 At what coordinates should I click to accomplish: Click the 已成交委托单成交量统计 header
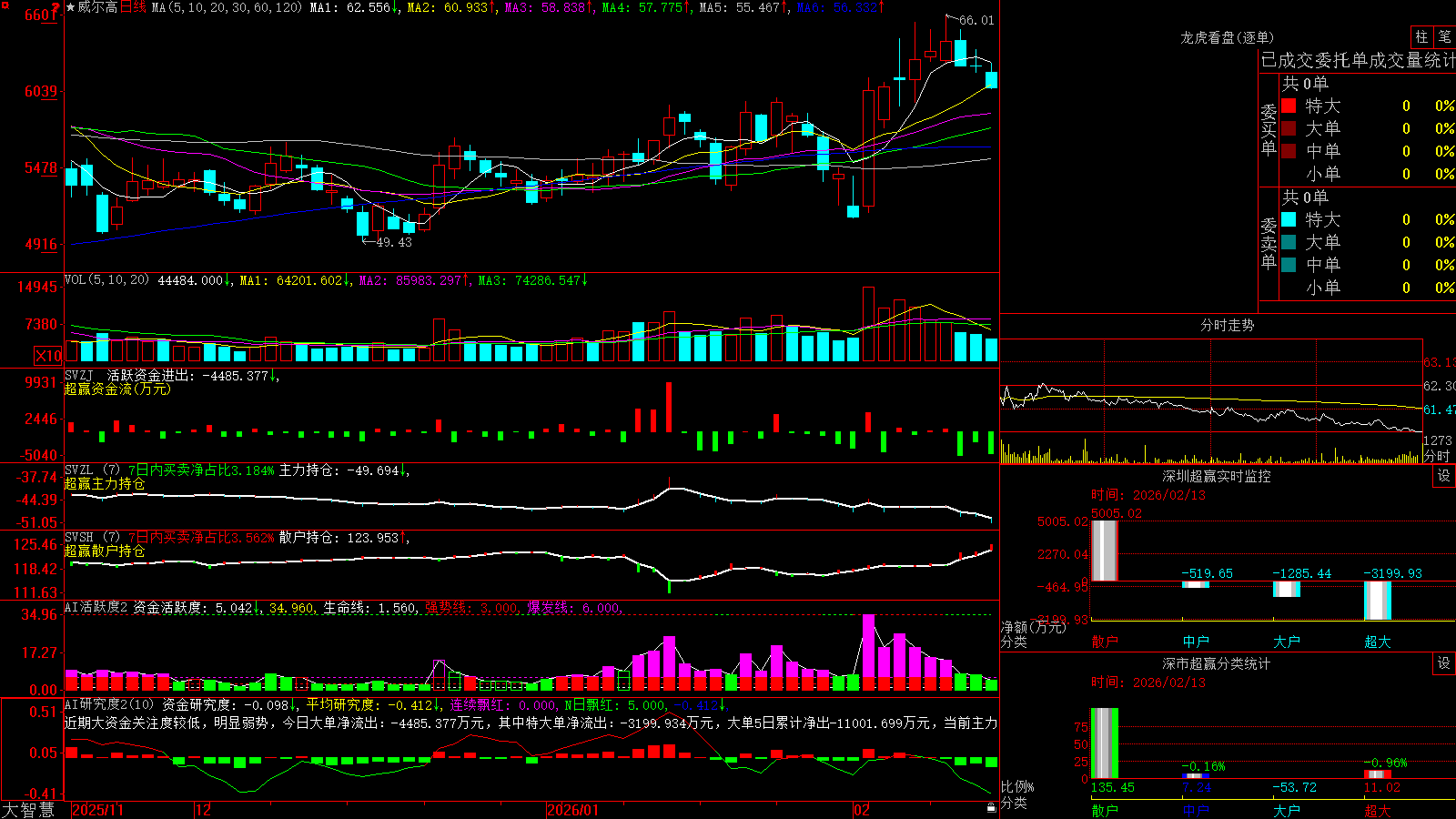pos(1358,60)
